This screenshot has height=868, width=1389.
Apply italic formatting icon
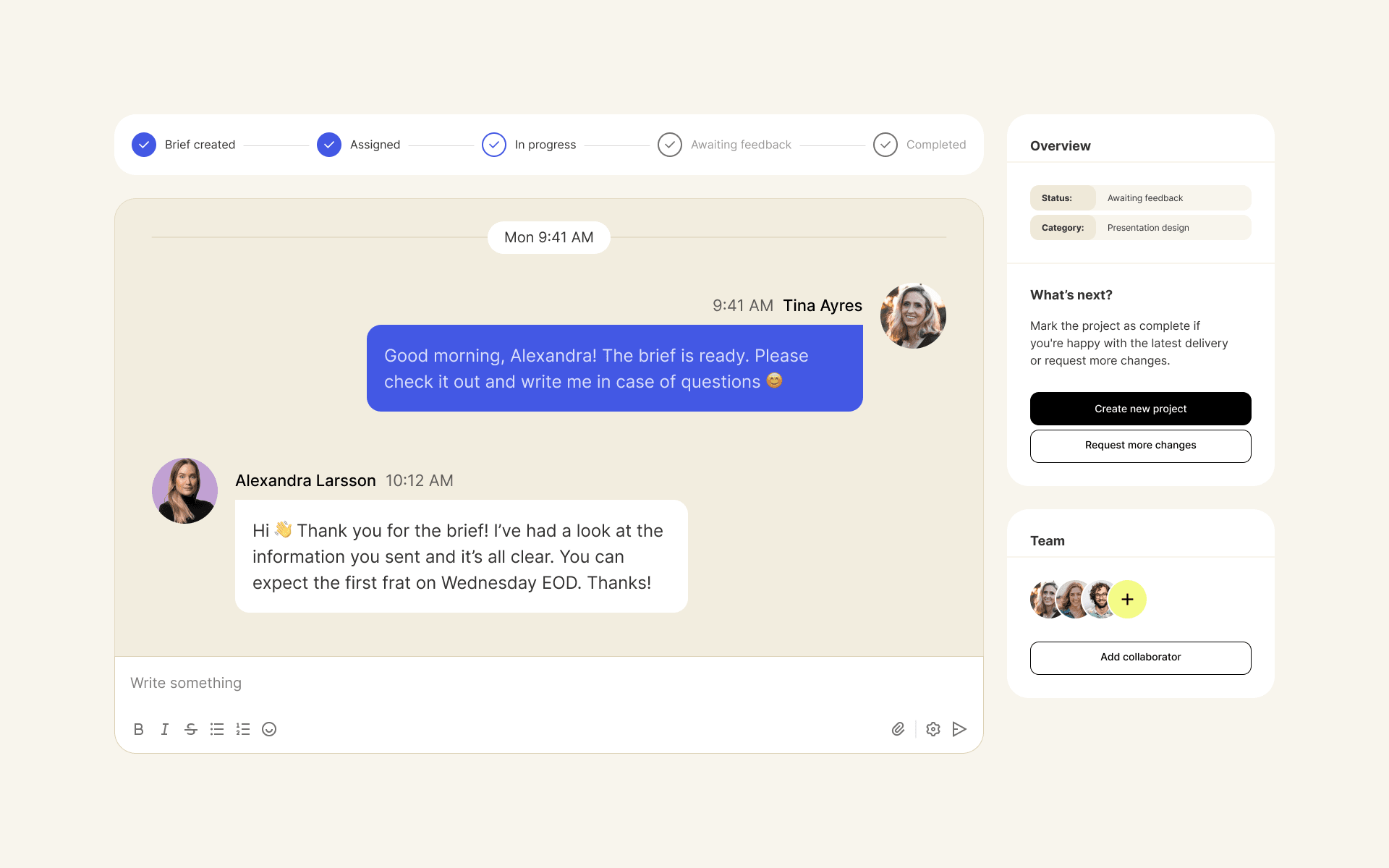(165, 729)
